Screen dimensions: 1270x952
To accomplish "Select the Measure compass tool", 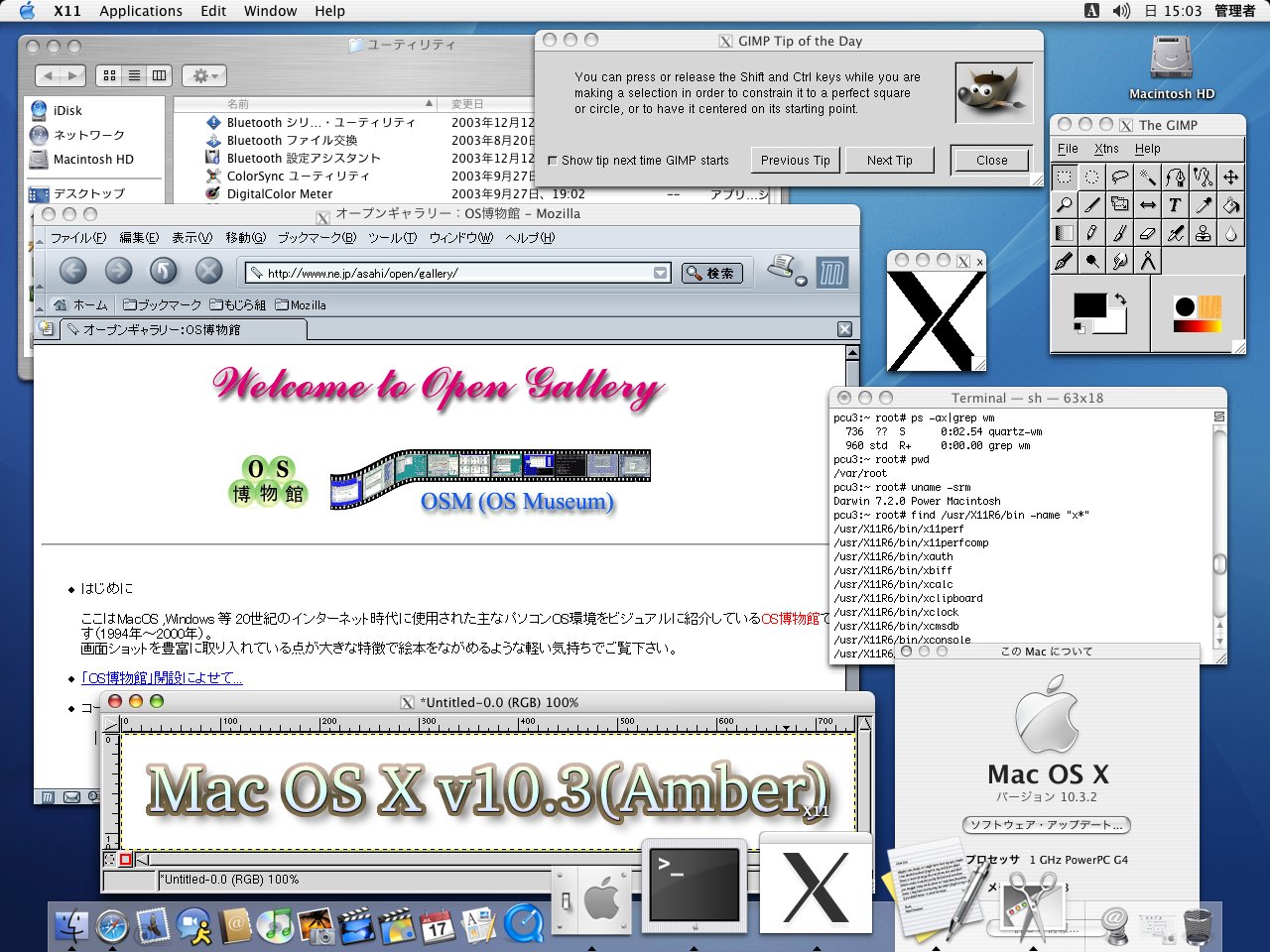I will coord(1147,261).
